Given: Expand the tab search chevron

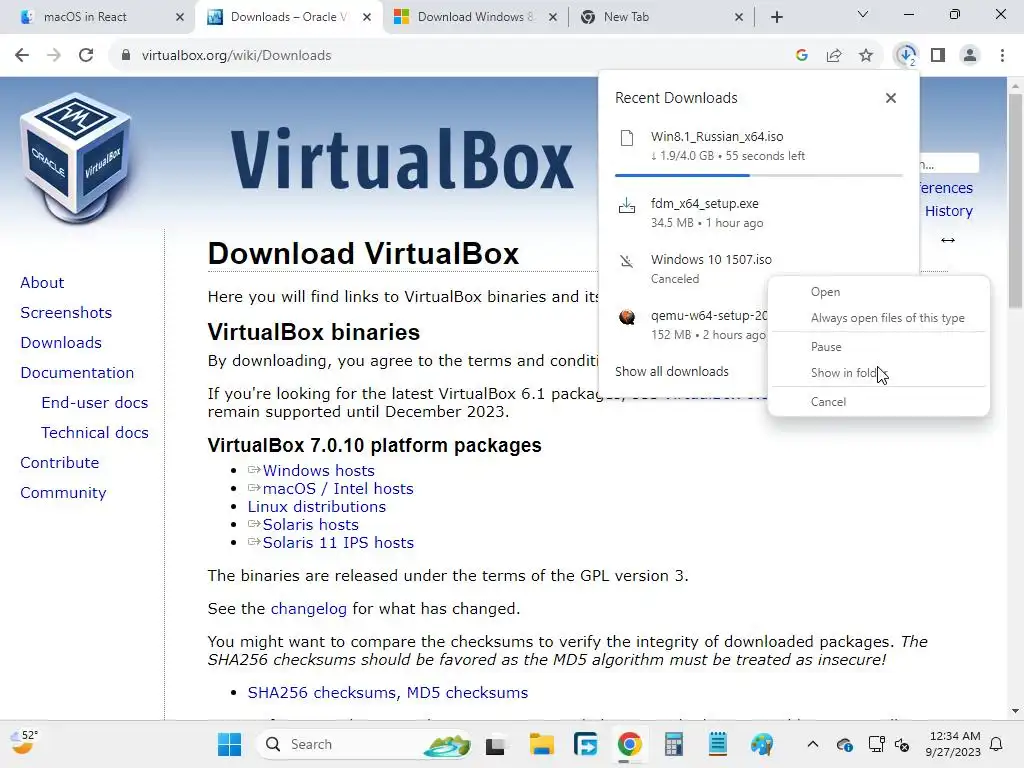Looking at the screenshot, I should 863,14.
